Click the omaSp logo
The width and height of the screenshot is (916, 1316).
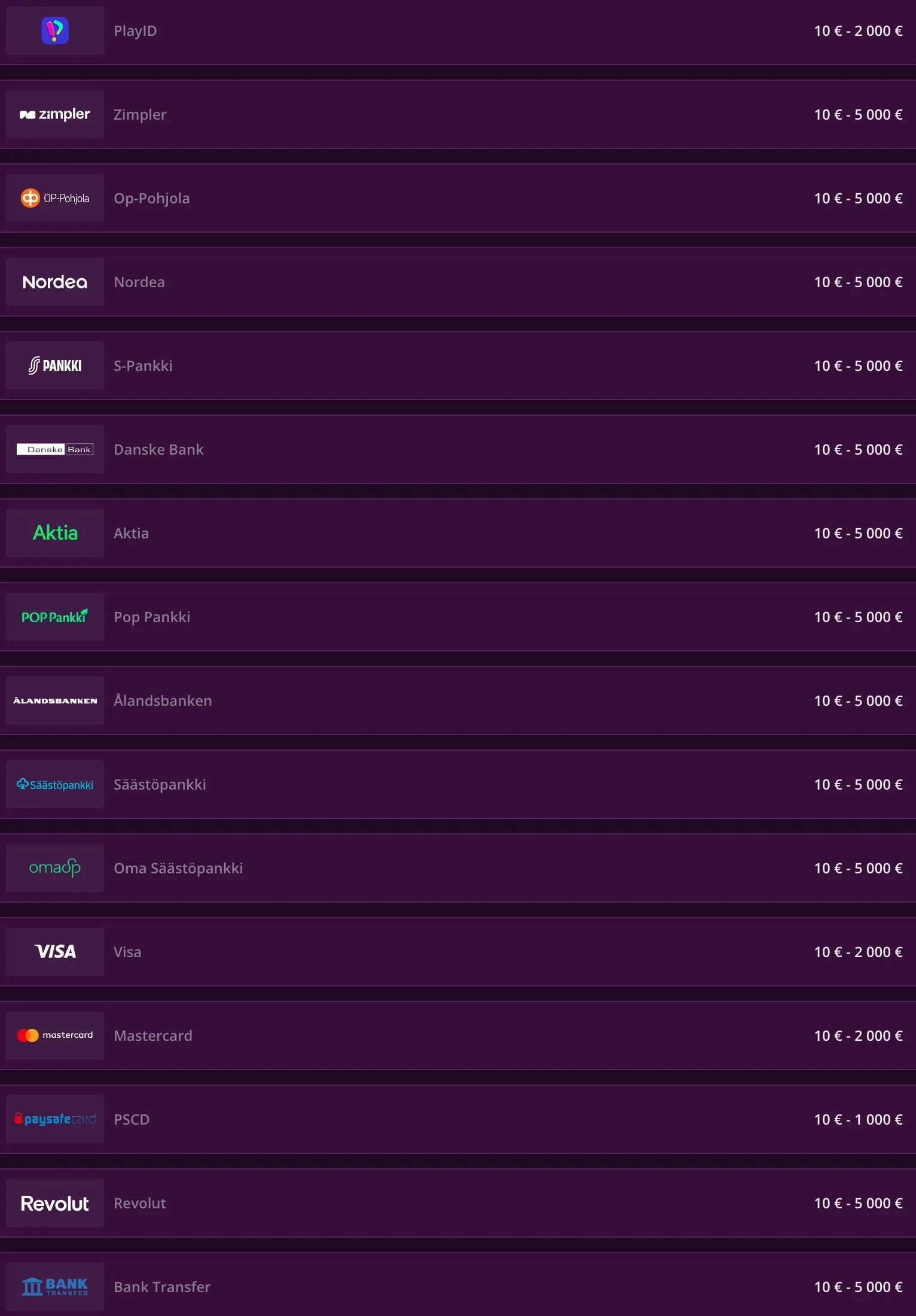(55, 868)
